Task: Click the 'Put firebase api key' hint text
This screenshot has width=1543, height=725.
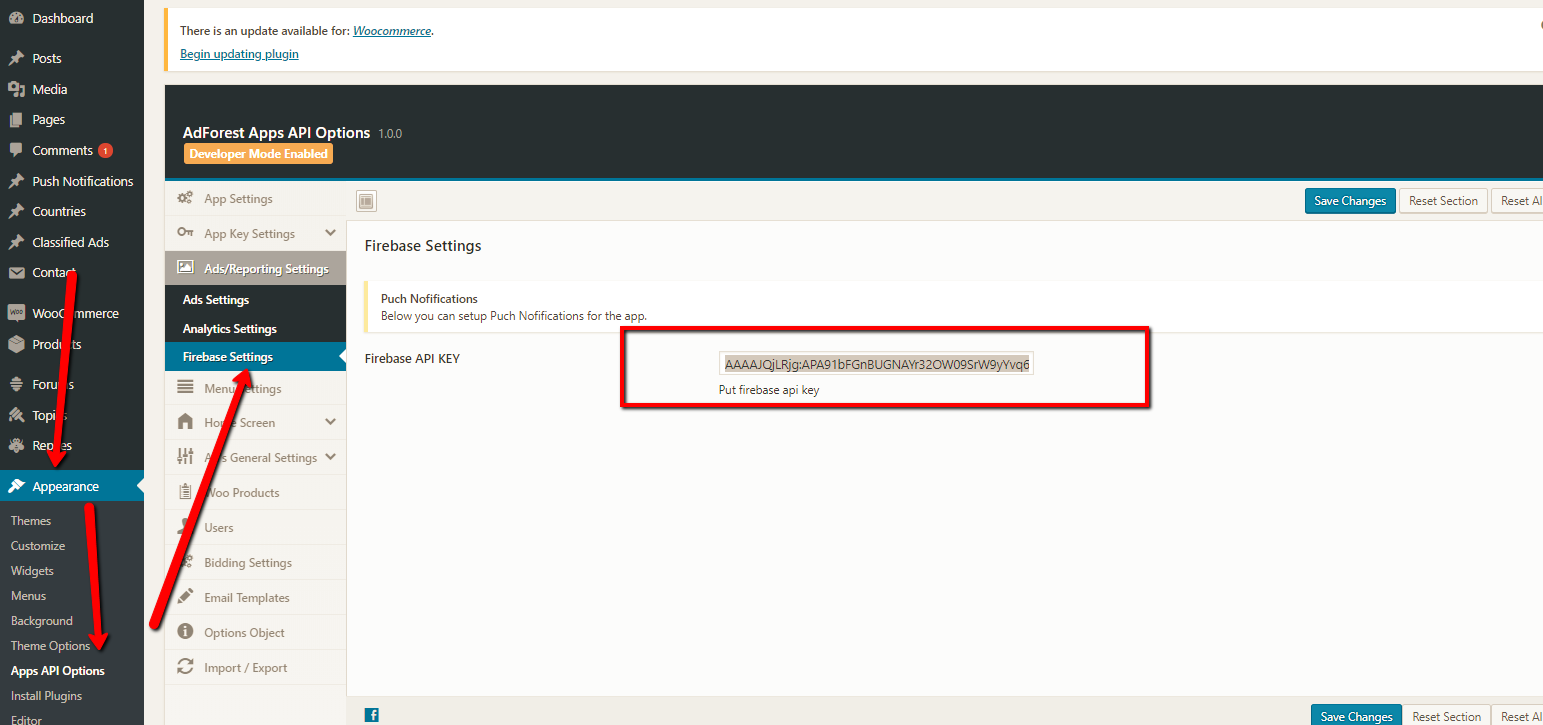Action: tap(769, 390)
